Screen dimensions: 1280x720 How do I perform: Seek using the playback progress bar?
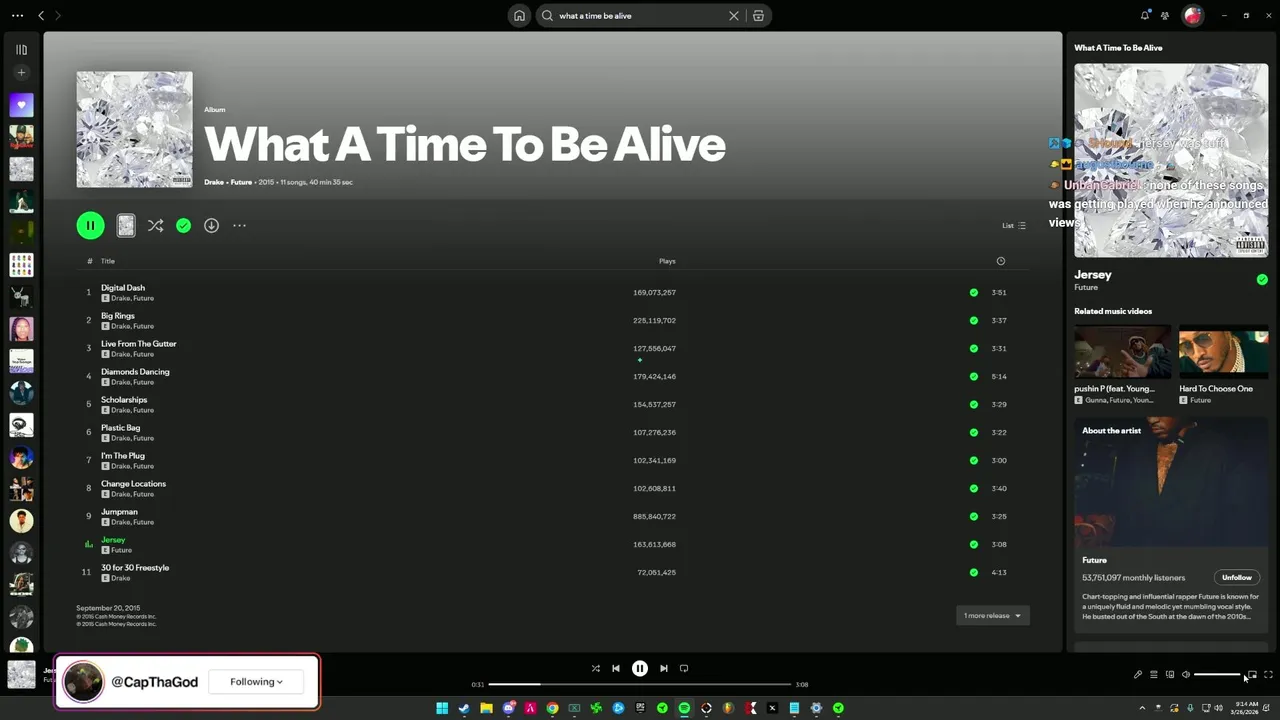point(640,685)
